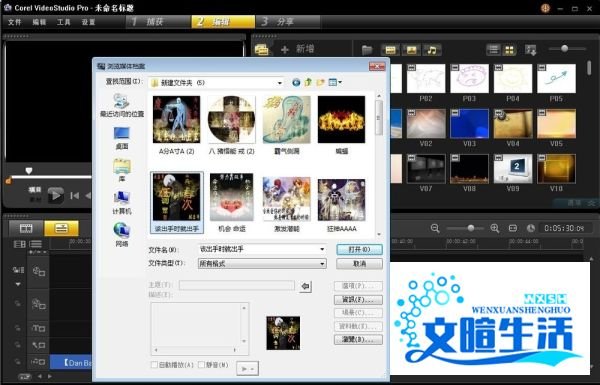
Task: Click the 瀏覽(B)... button
Action: [358, 339]
